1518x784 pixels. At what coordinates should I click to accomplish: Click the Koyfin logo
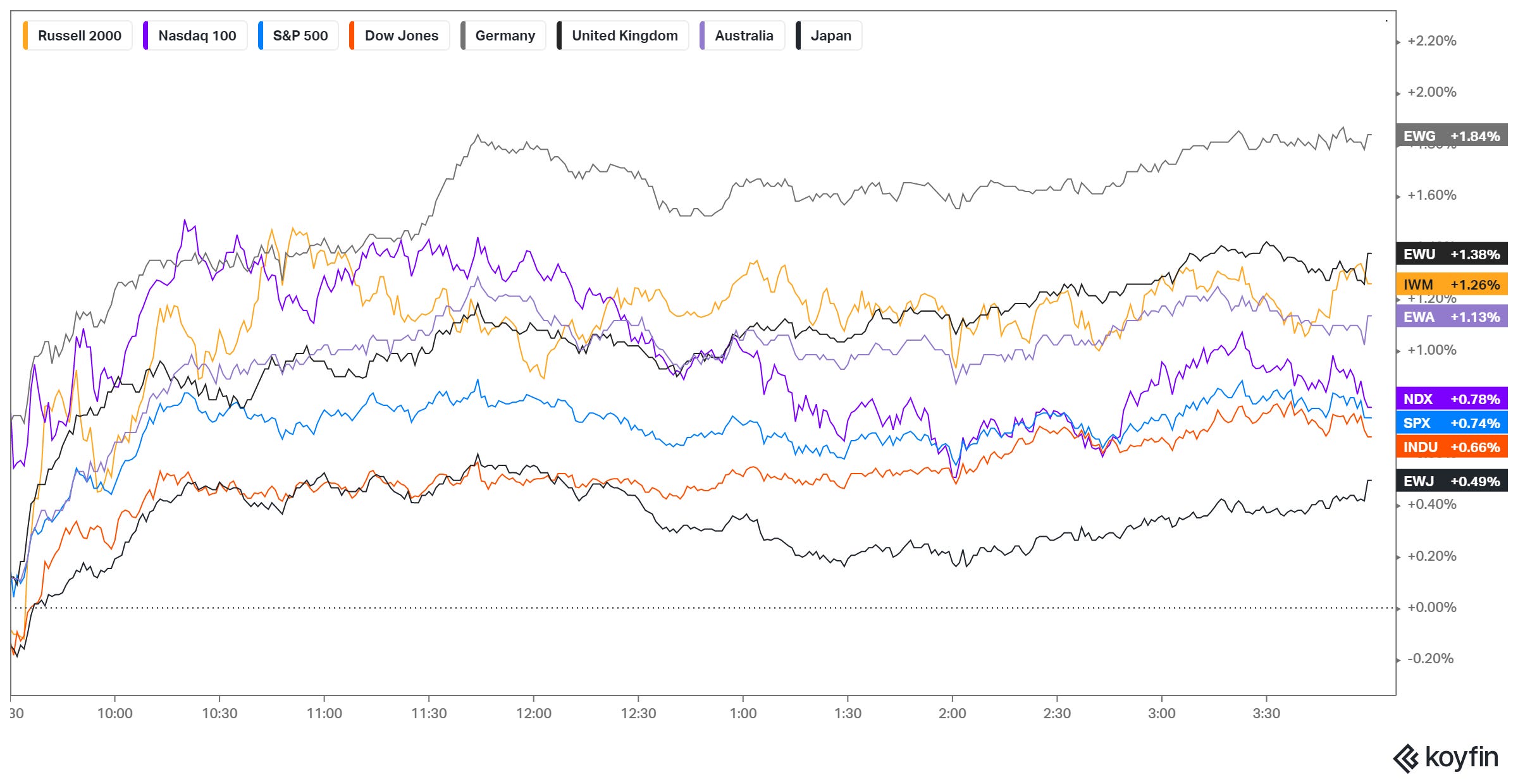click(1446, 757)
